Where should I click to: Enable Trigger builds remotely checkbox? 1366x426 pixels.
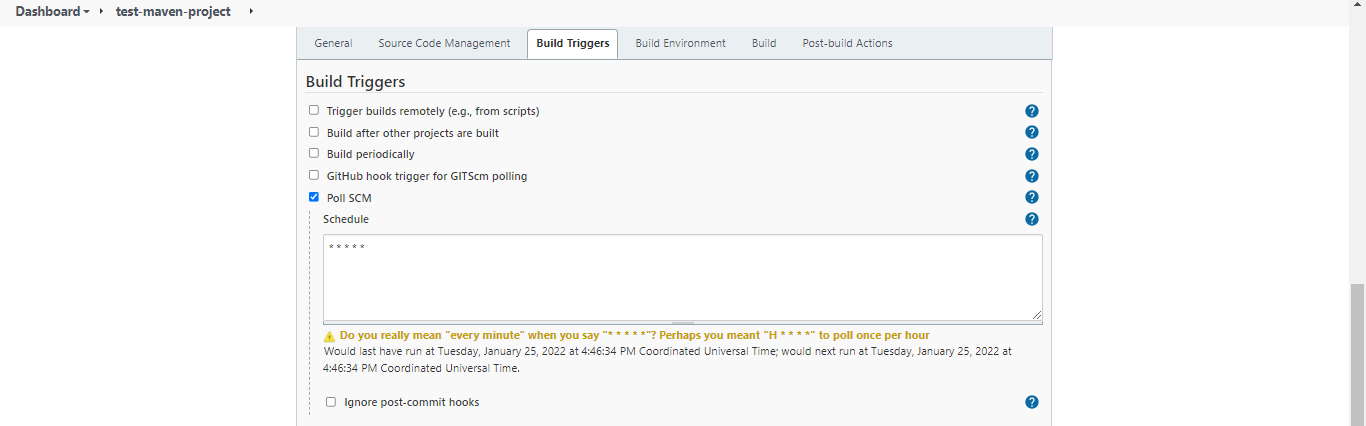[314, 110]
